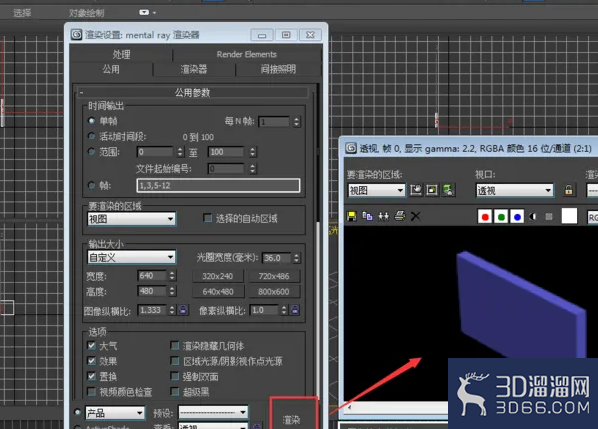Screen dimensions: 598x429
Task: Open the small dropdown icon next to 对象绘制
Action: pyautogui.click(x=147, y=13)
